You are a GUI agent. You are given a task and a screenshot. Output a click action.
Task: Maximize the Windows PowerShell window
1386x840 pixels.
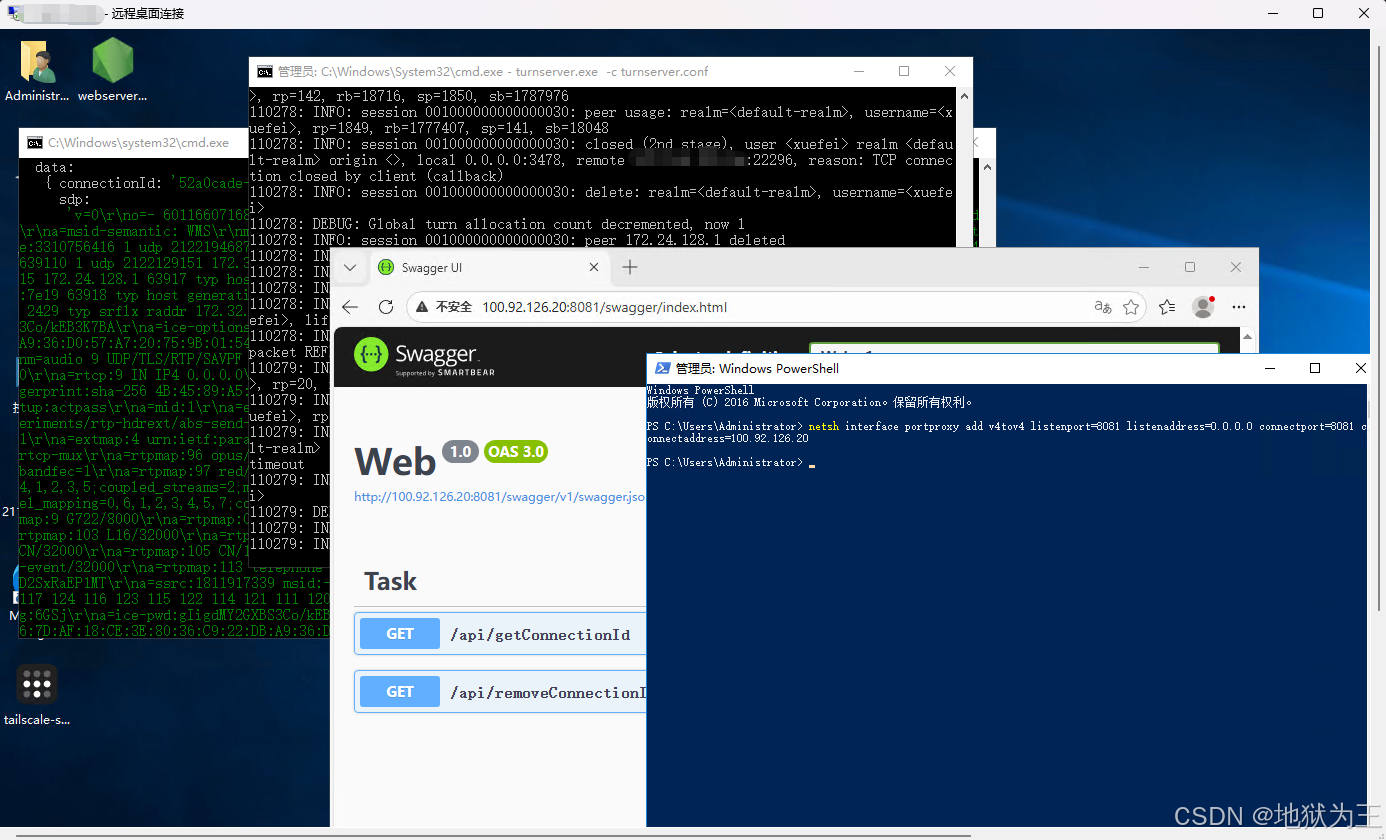[1315, 368]
